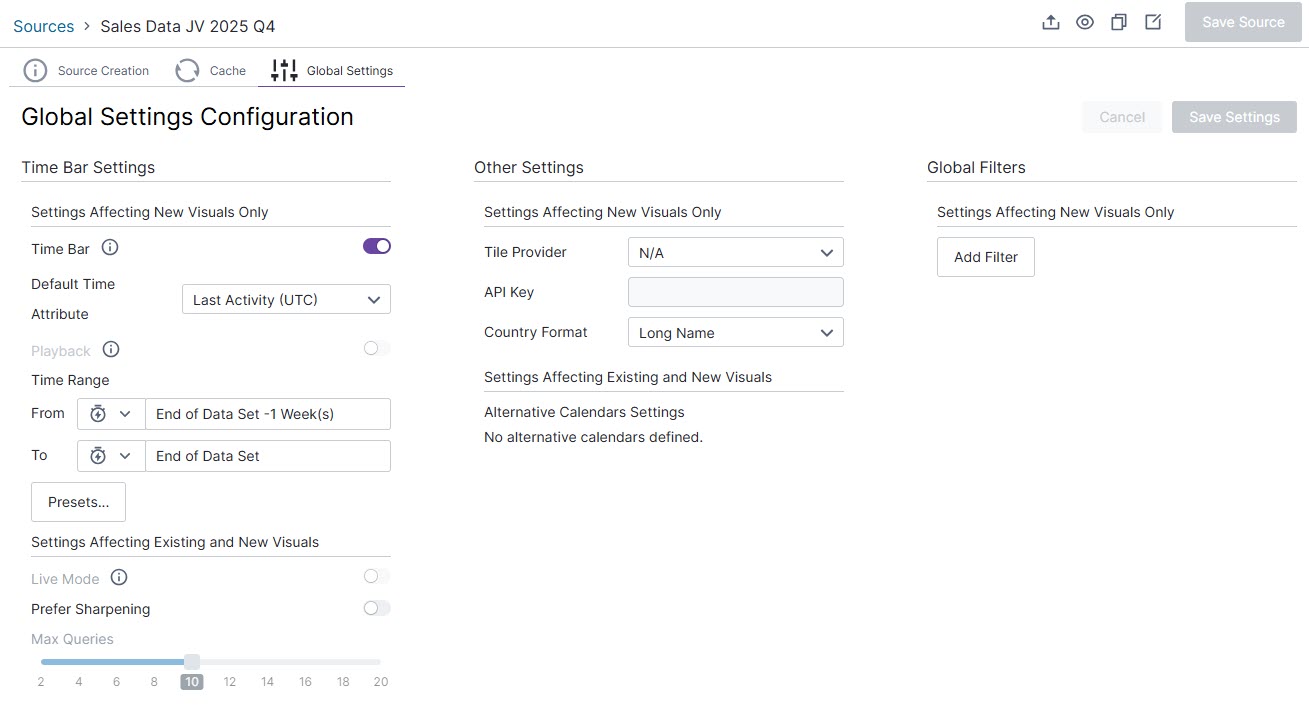Open the Default Time Attribute dropdown

[x=285, y=299]
